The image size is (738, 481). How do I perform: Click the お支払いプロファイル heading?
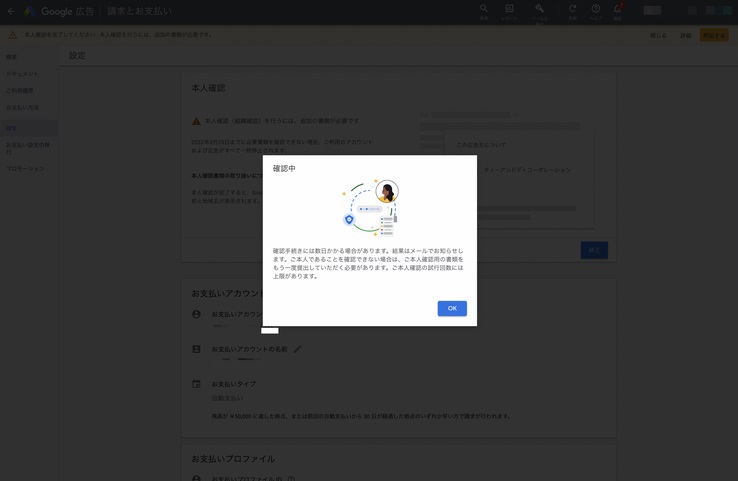[233, 459]
